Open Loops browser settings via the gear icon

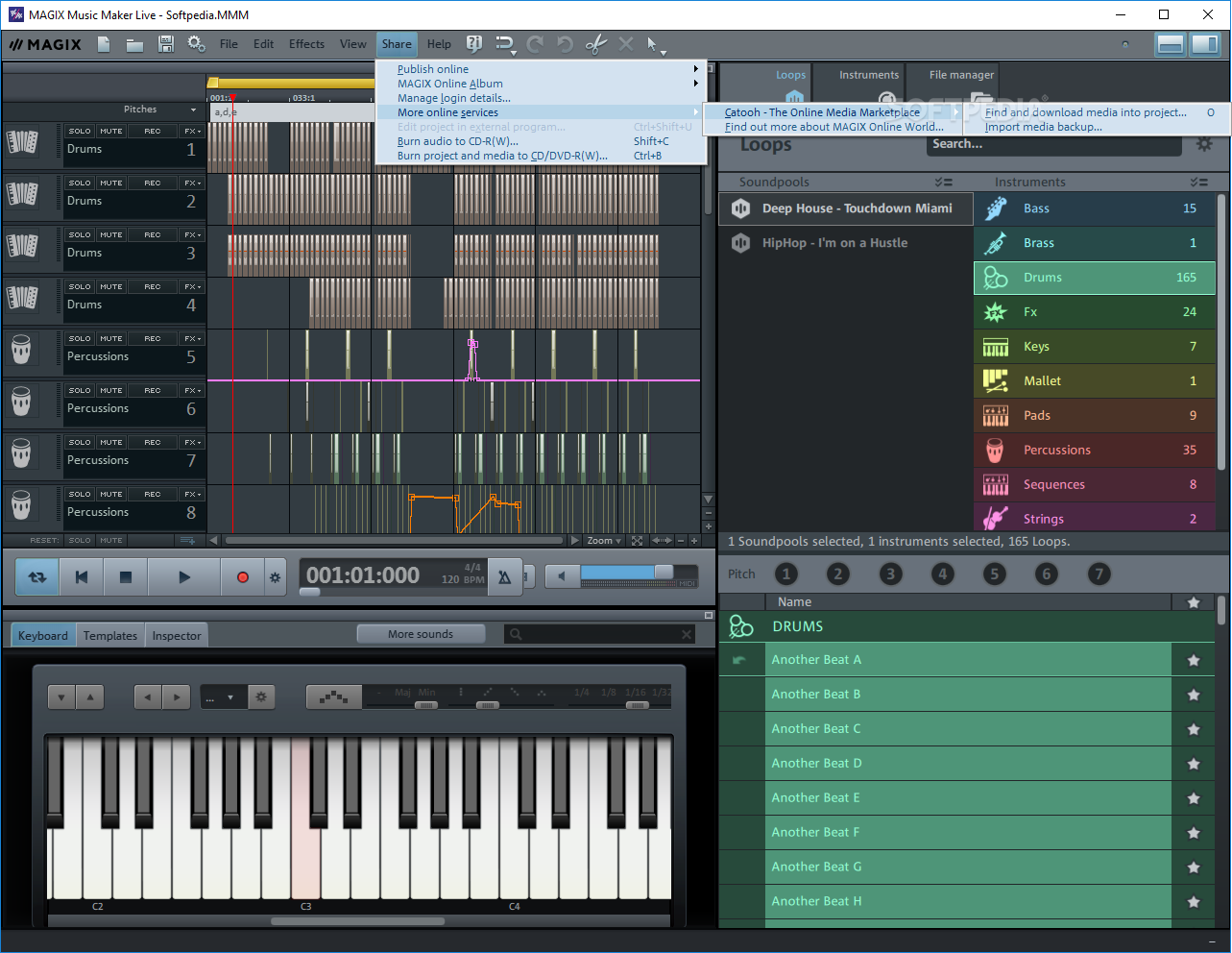(1204, 144)
